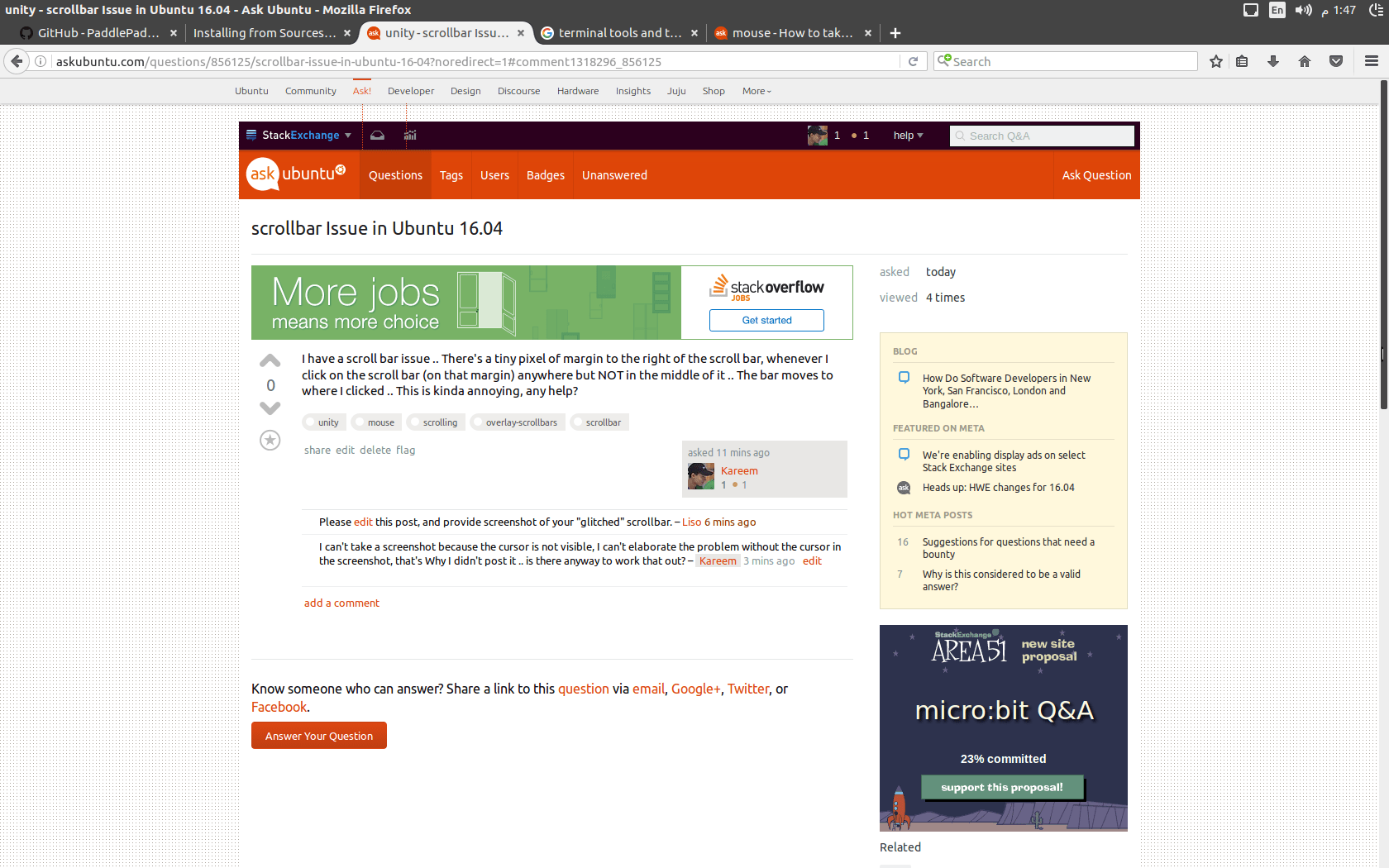Go to Firefox home using the home icon
Screen dimensions: 1389x868
pyautogui.click(x=1305, y=61)
